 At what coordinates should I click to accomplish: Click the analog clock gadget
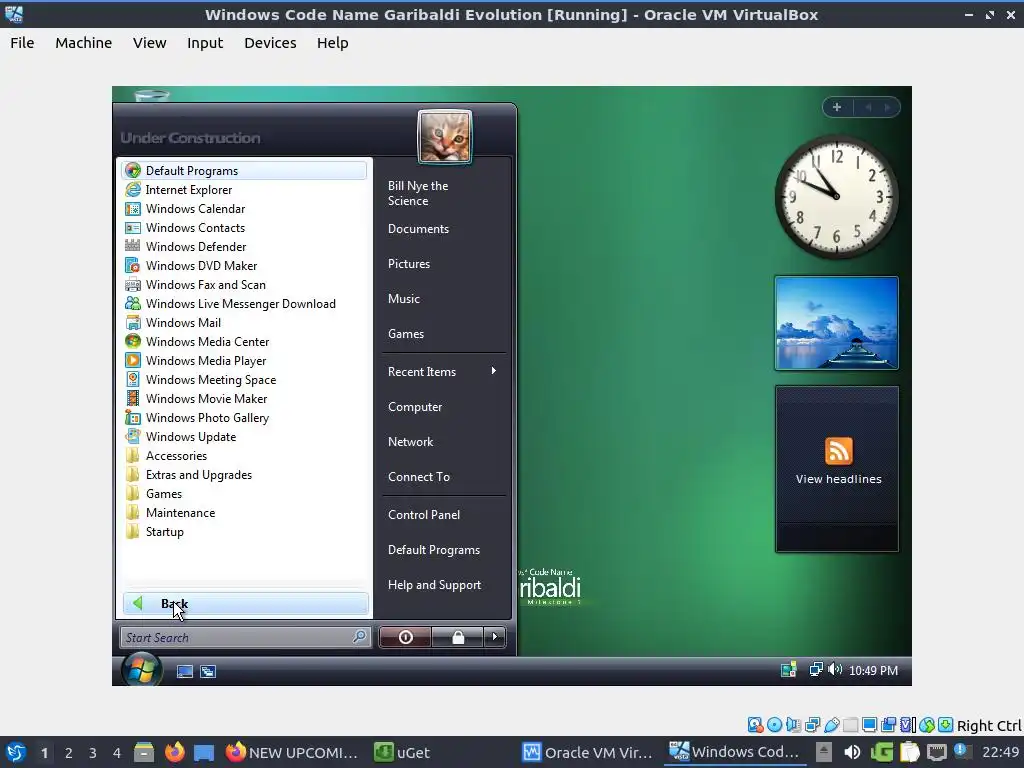[836, 196]
